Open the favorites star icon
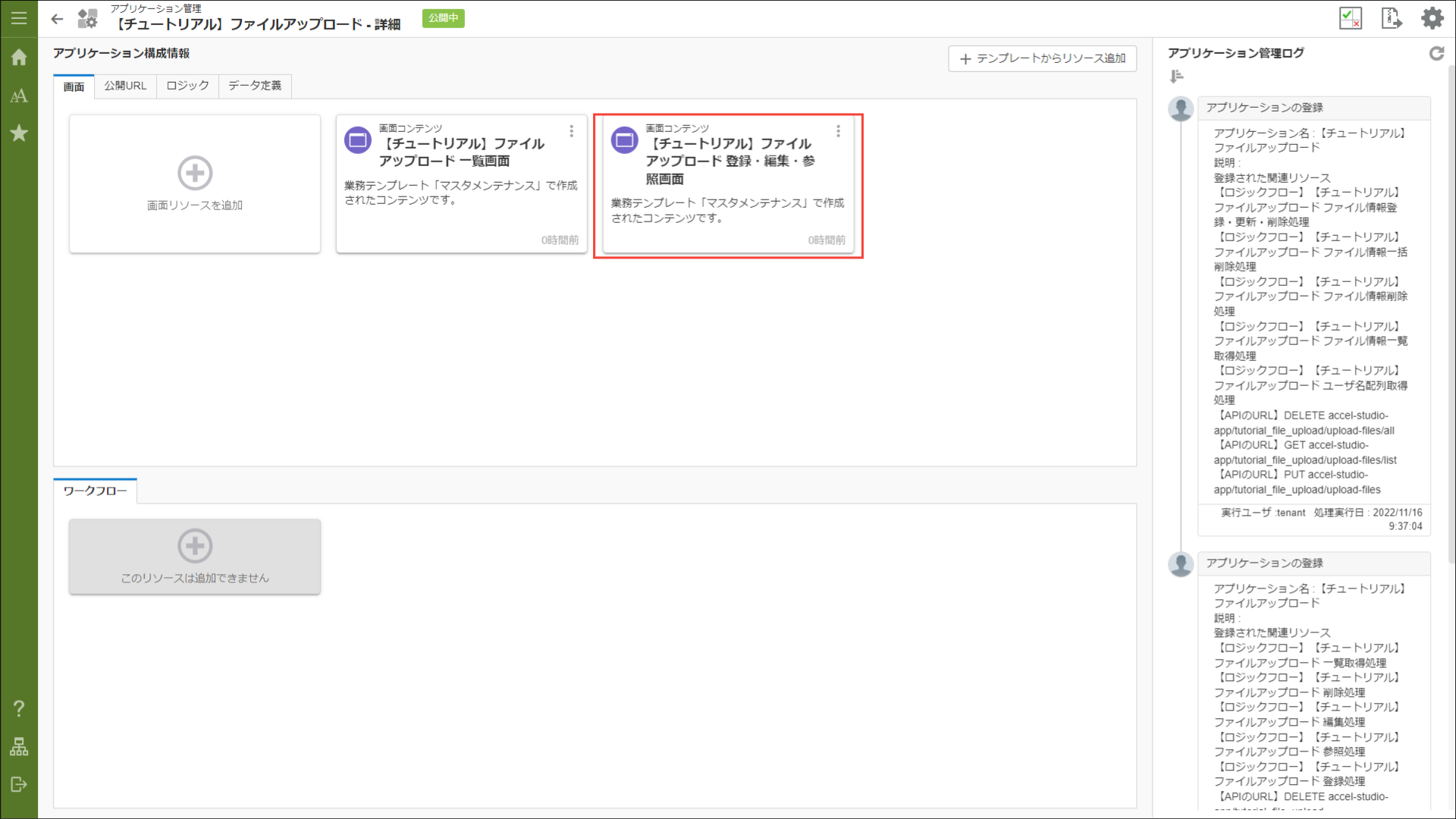The width and height of the screenshot is (1456, 819). click(x=19, y=133)
